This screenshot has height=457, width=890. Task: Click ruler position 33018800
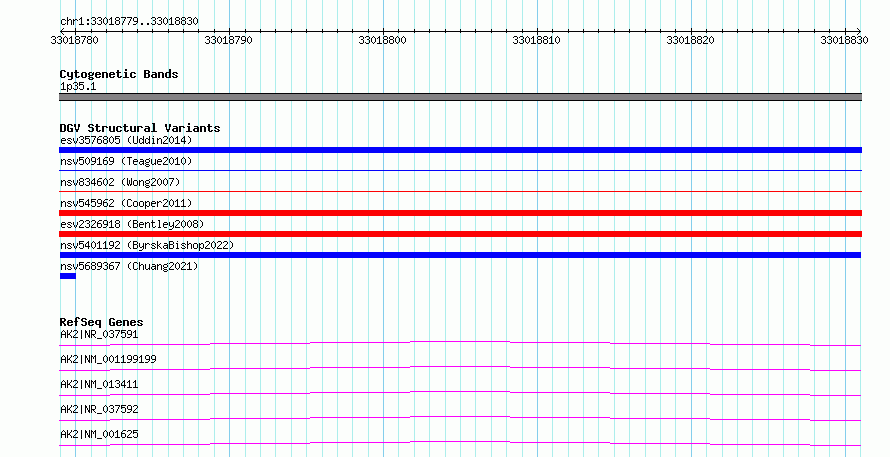tap(382, 40)
